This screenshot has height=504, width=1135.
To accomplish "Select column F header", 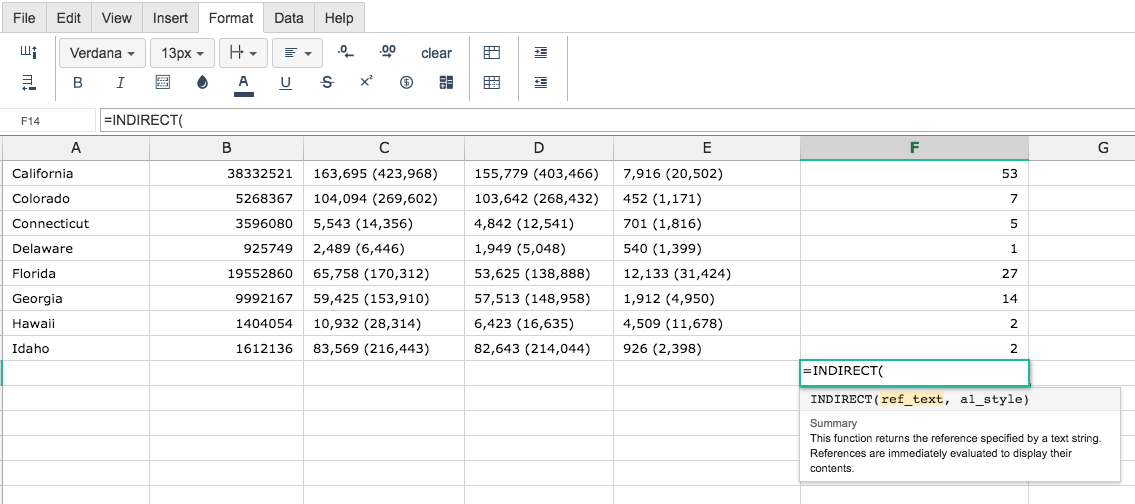I will pos(914,148).
